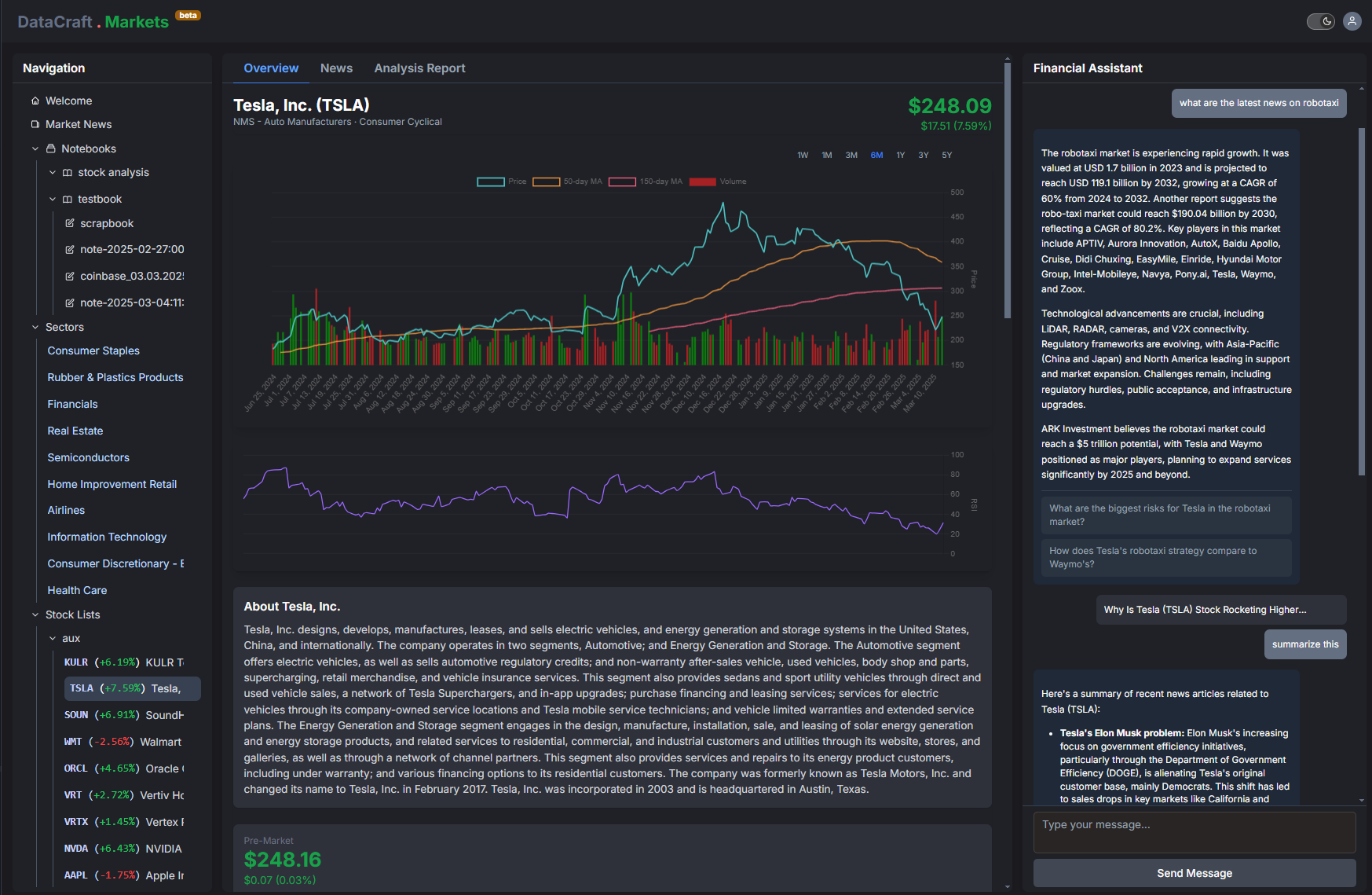Select the 1M chart range
This screenshot has width=1372, height=895.
[827, 155]
